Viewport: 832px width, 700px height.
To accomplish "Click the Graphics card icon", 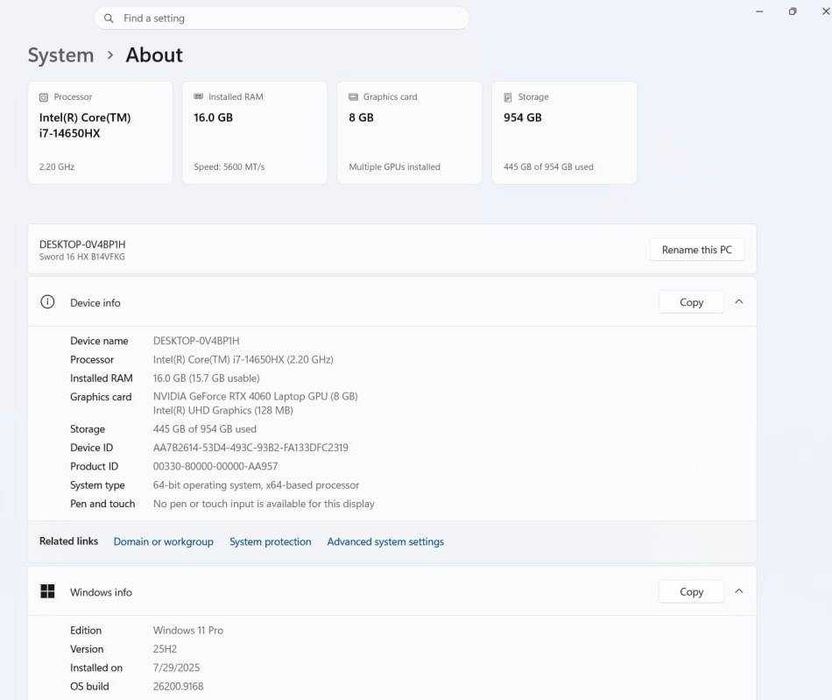I will pos(353,97).
